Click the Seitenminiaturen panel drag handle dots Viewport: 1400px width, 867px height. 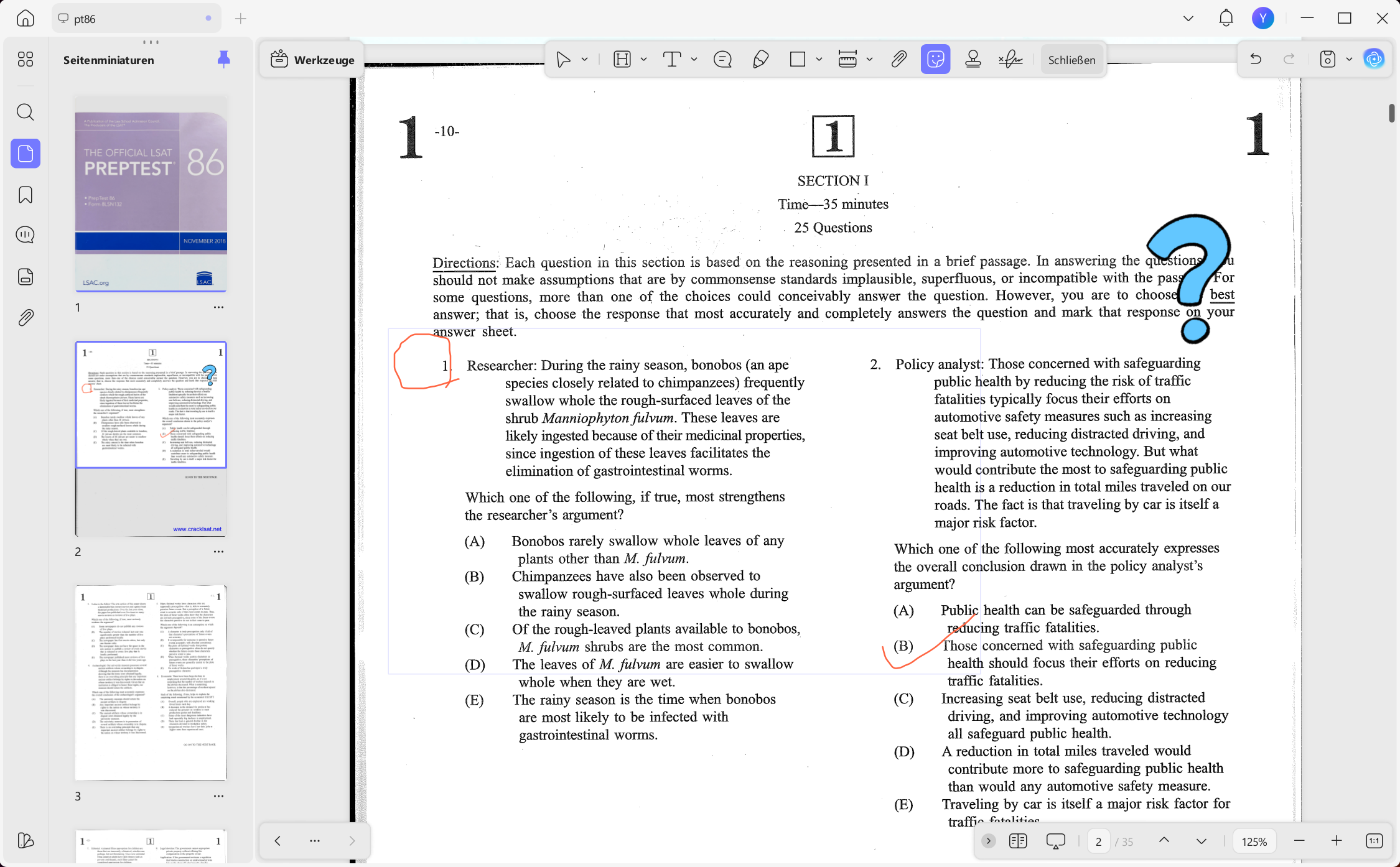click(x=151, y=42)
